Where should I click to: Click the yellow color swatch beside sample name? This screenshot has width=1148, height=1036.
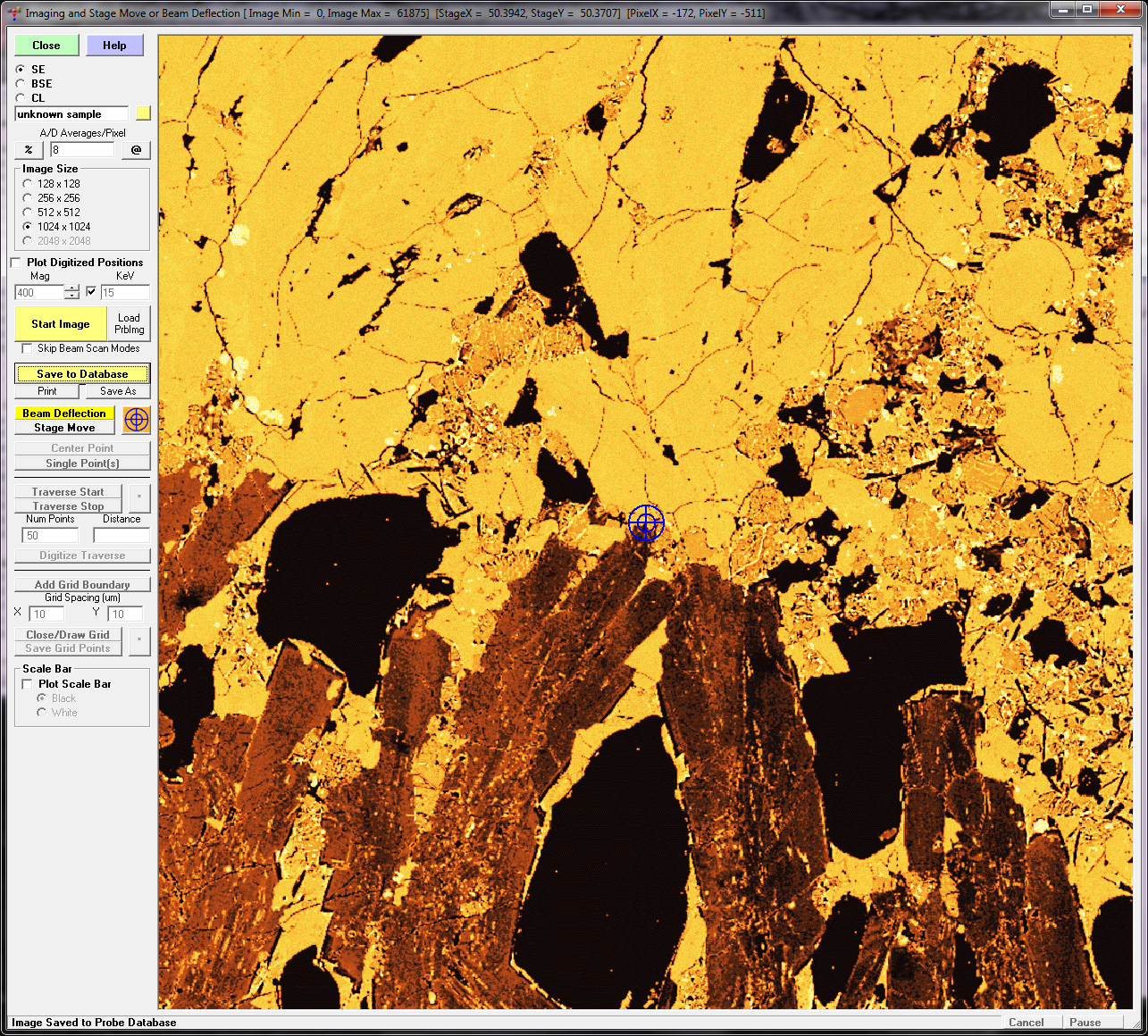[x=143, y=113]
